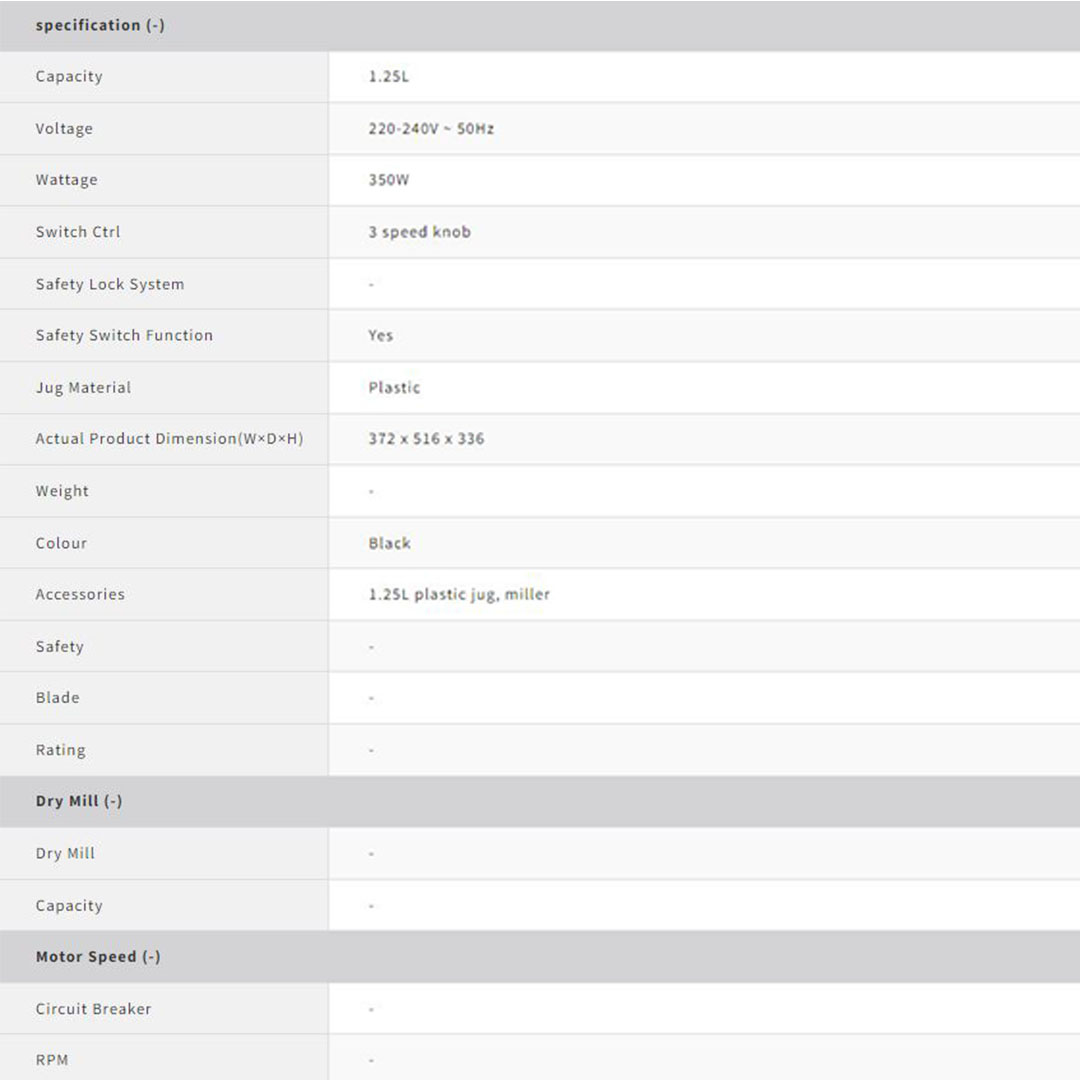Collapse the Dry Mill (-) section
The image size is (1080, 1080).
(x=79, y=801)
